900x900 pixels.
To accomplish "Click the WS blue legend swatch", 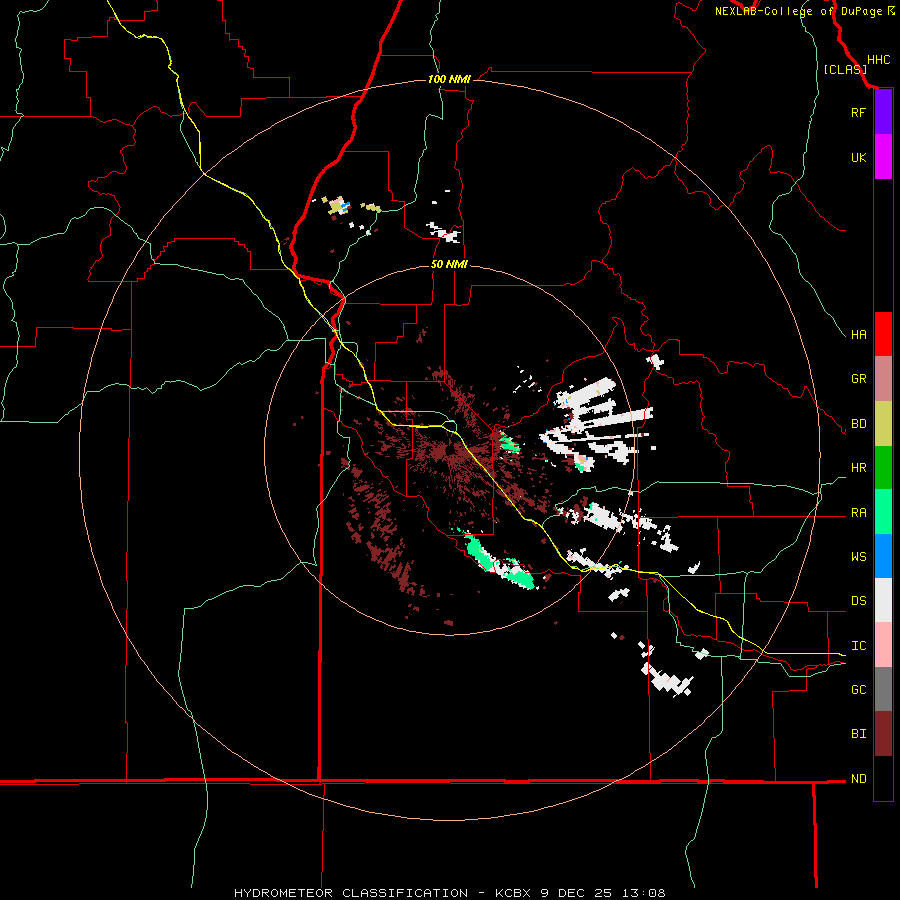I will pyautogui.click(x=883, y=556).
